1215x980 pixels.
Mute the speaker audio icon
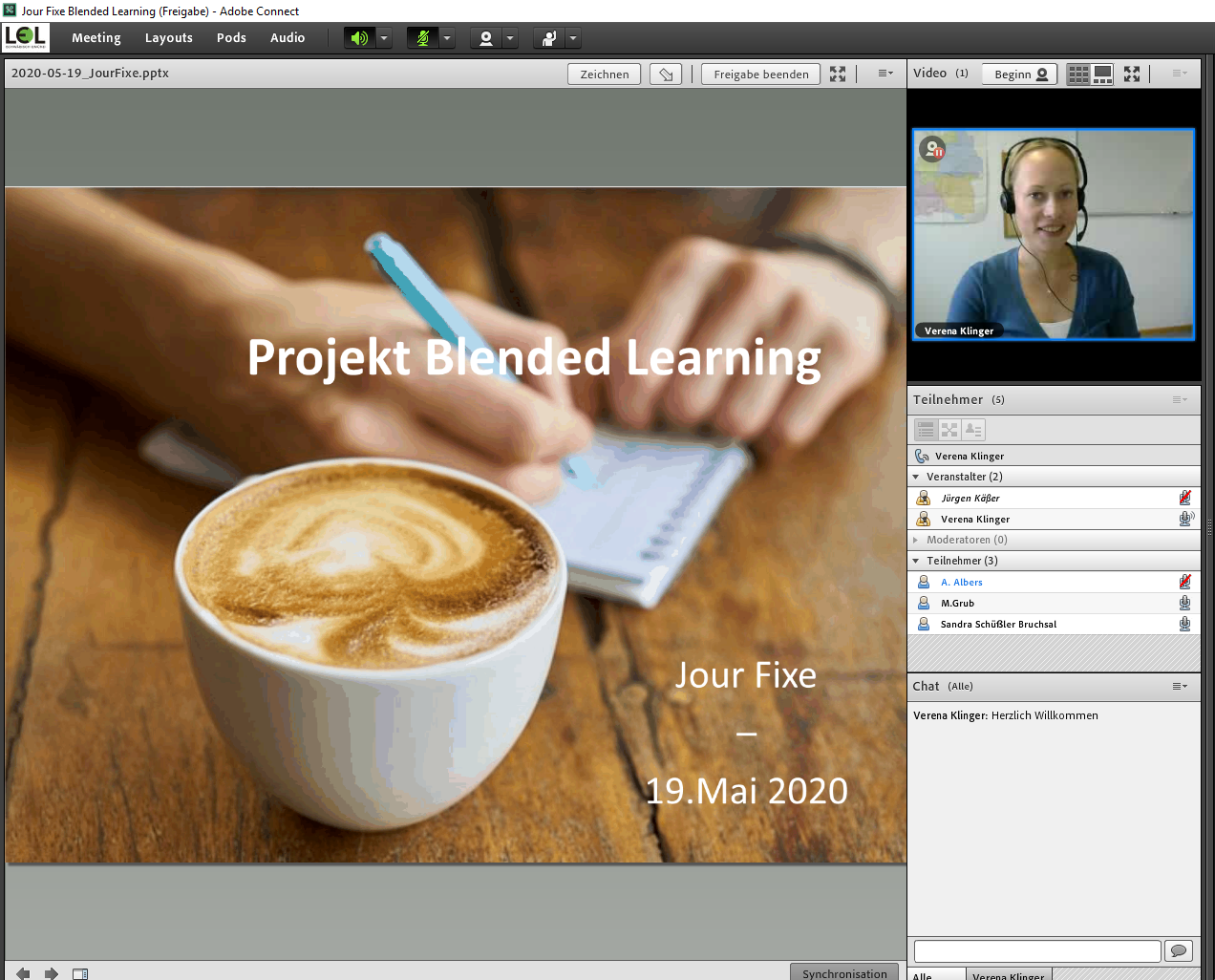click(361, 38)
